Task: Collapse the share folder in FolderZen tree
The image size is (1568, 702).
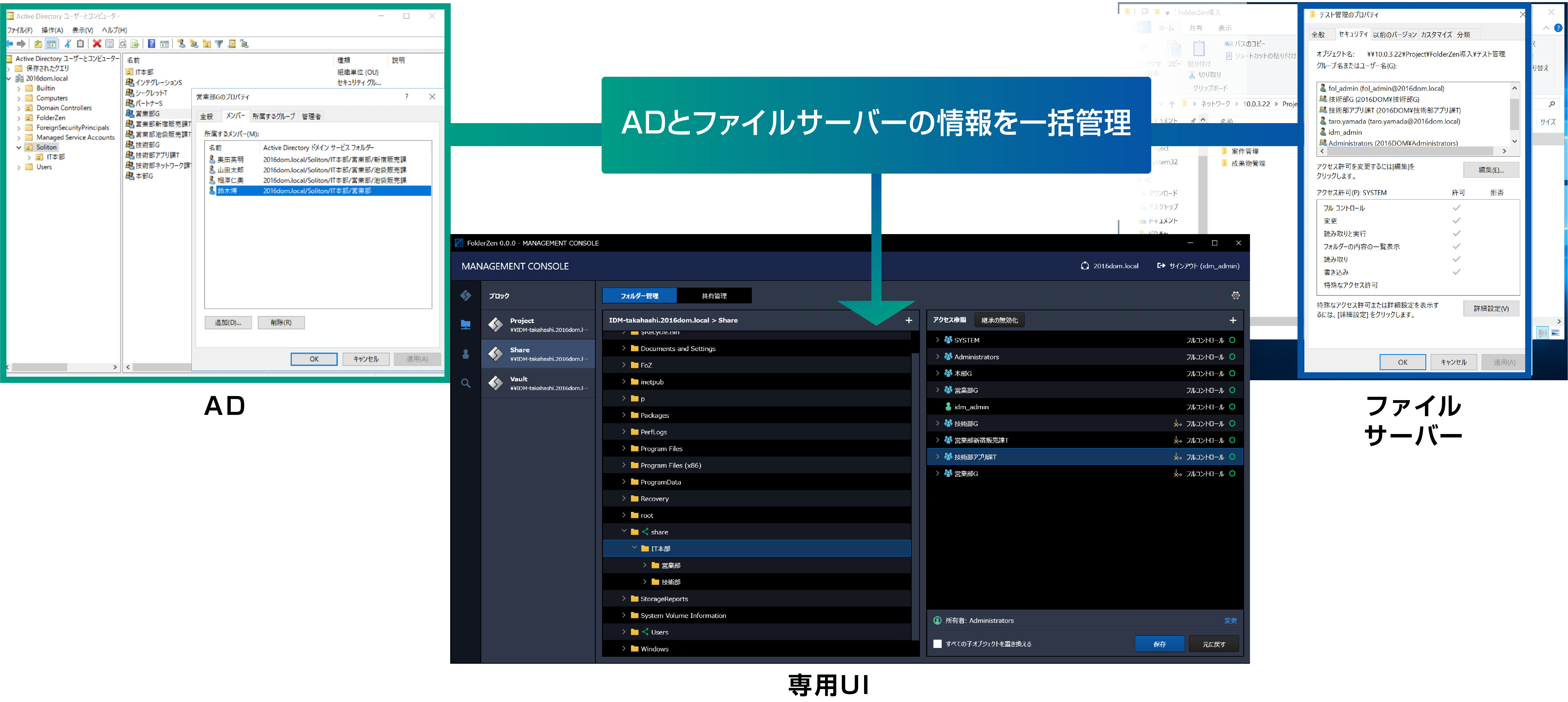Action: click(x=624, y=532)
